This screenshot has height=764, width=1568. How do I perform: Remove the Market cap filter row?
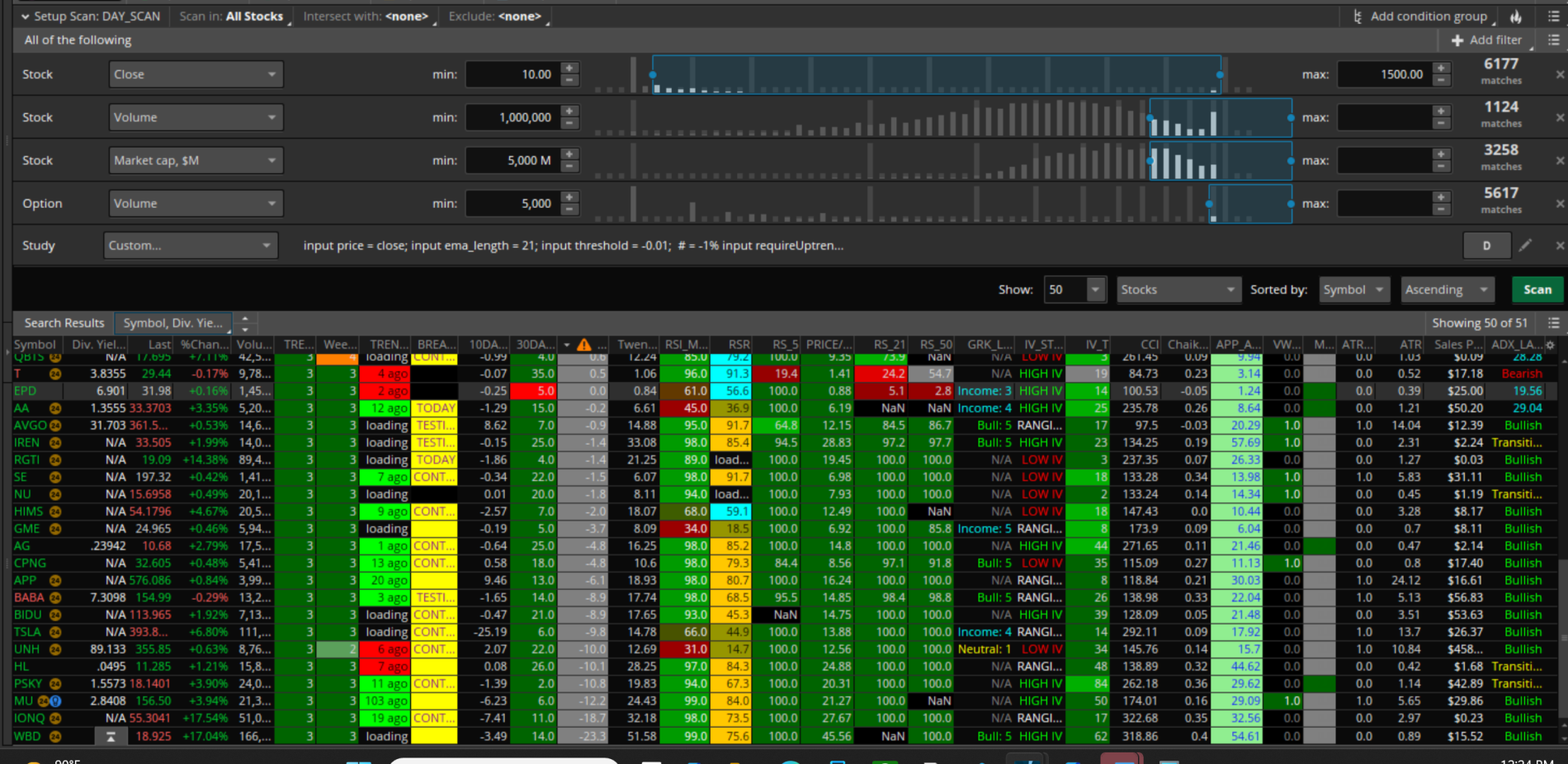point(1560,161)
